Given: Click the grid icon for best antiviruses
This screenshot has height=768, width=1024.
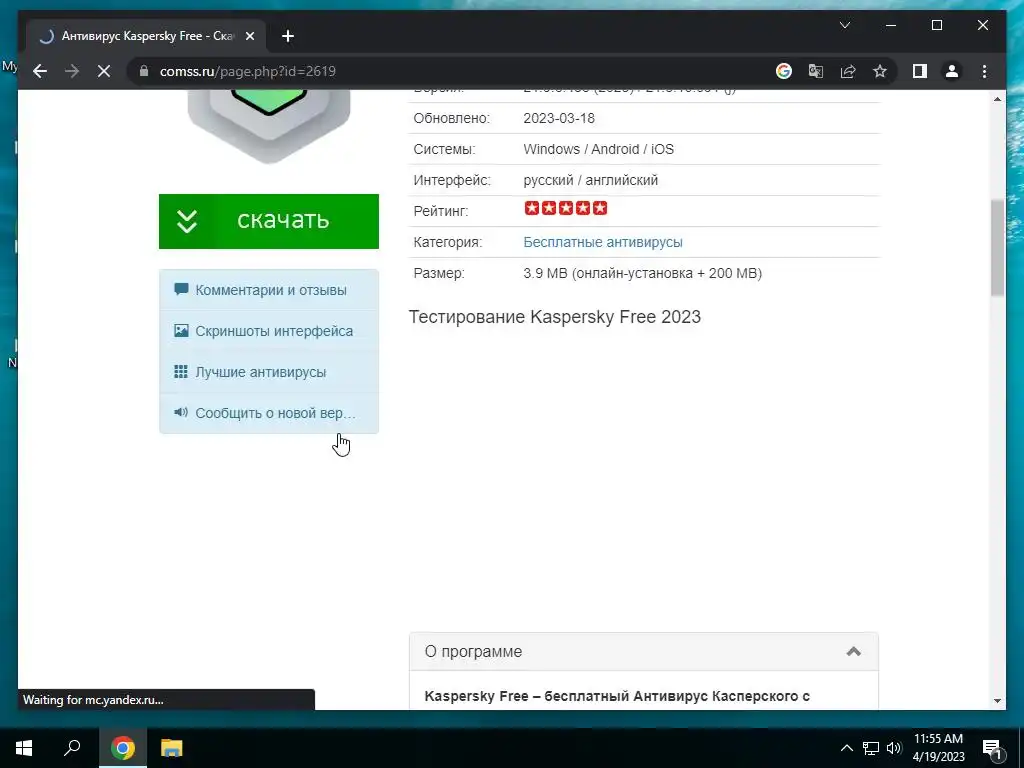Looking at the screenshot, I should click(x=181, y=372).
